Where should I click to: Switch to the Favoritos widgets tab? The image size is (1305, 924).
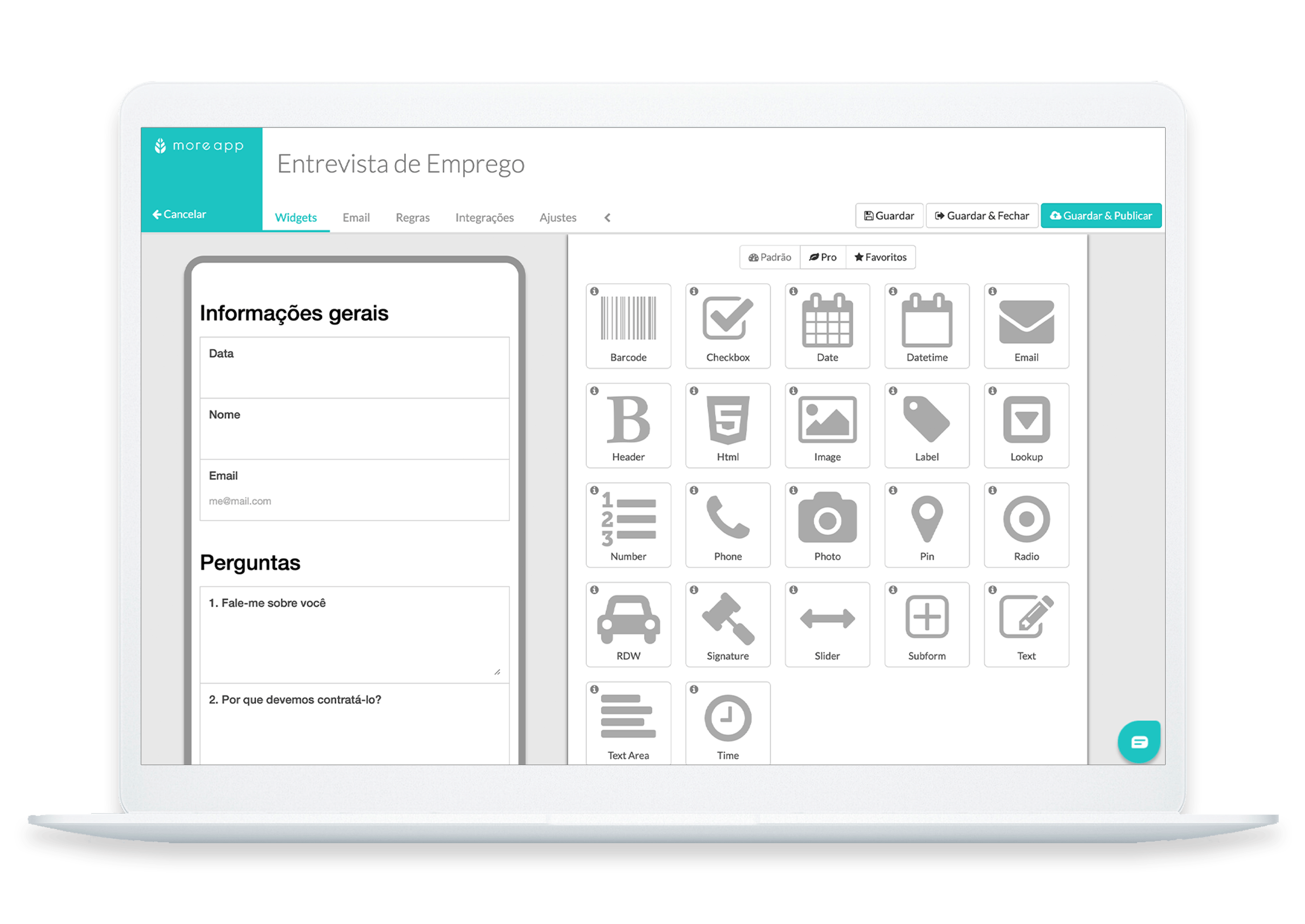[x=879, y=258]
